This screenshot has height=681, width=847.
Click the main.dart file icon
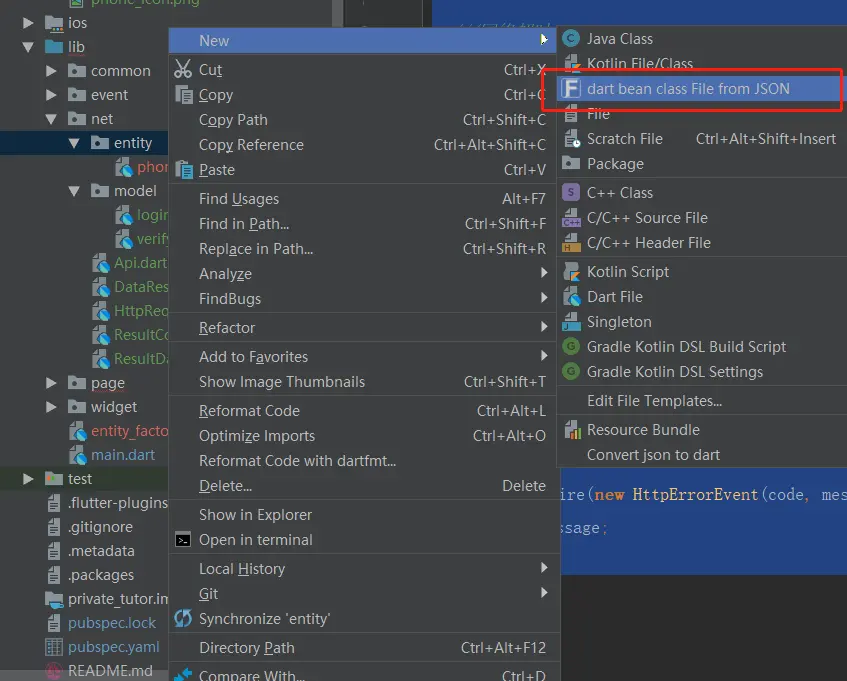pyautogui.click(x=78, y=455)
